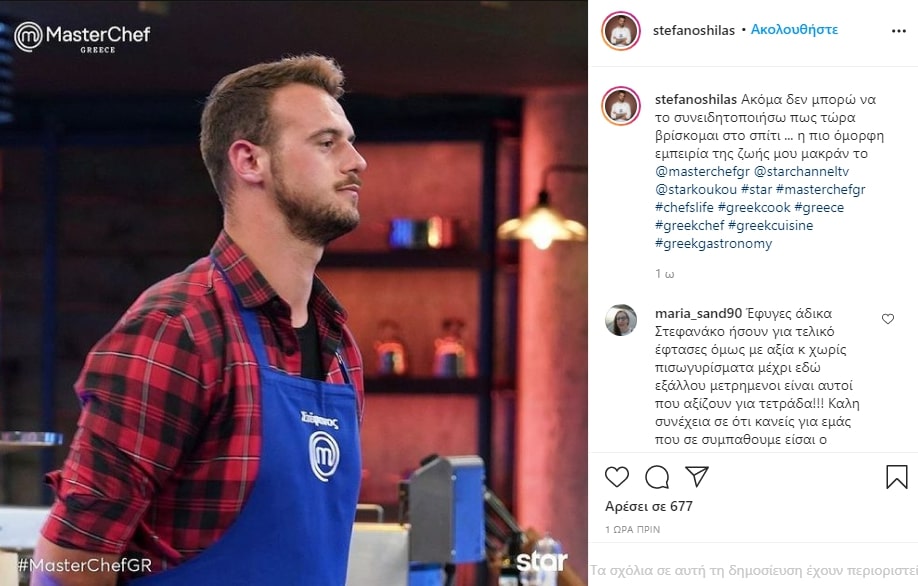
Task: Save post with bookmark icon
Action: tap(896, 477)
